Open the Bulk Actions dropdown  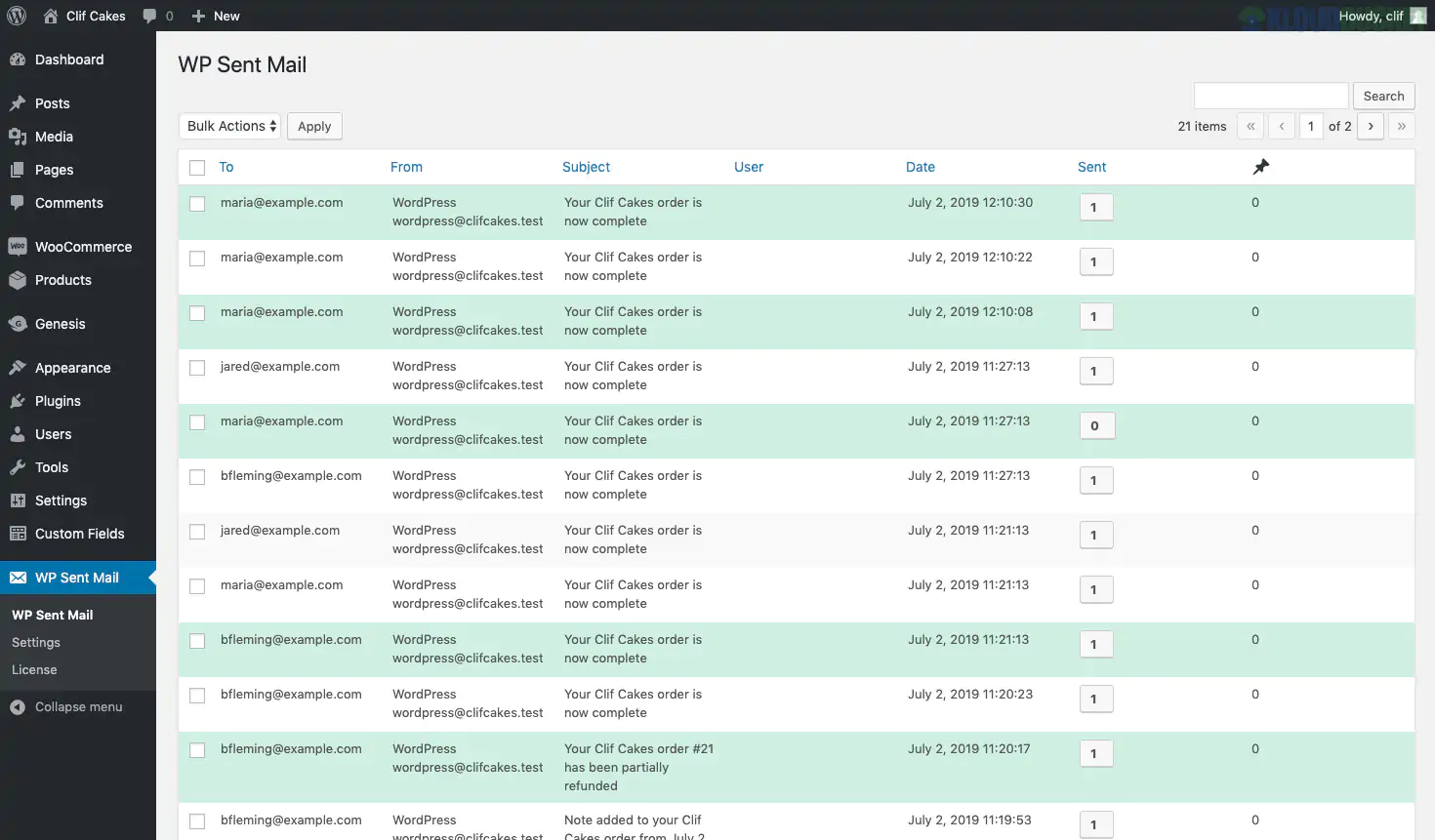(x=229, y=126)
